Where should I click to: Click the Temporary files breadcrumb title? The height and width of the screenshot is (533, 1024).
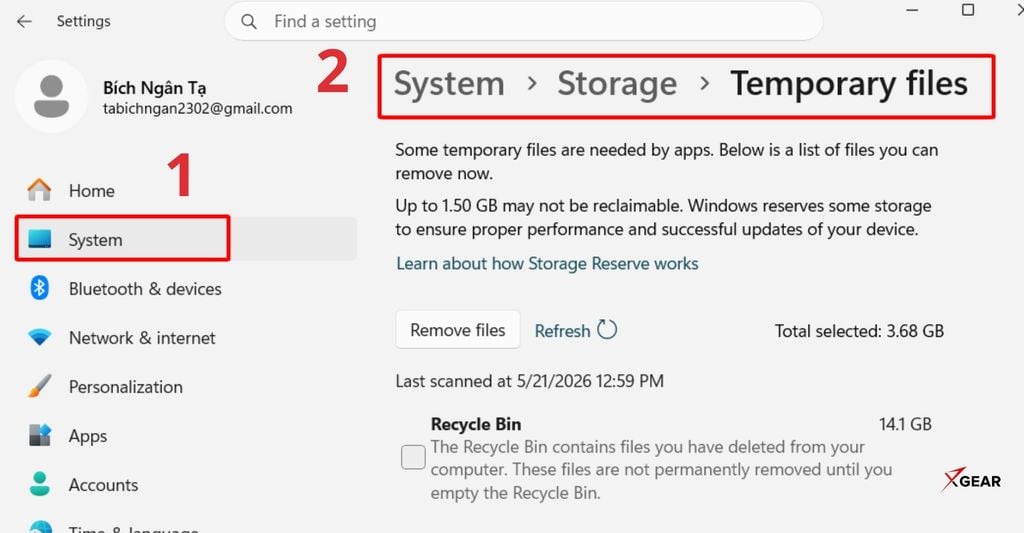(x=849, y=84)
